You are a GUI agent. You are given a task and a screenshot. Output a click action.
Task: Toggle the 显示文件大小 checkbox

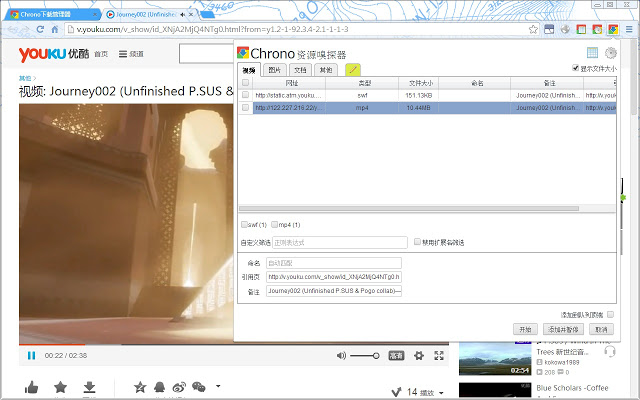[576, 68]
